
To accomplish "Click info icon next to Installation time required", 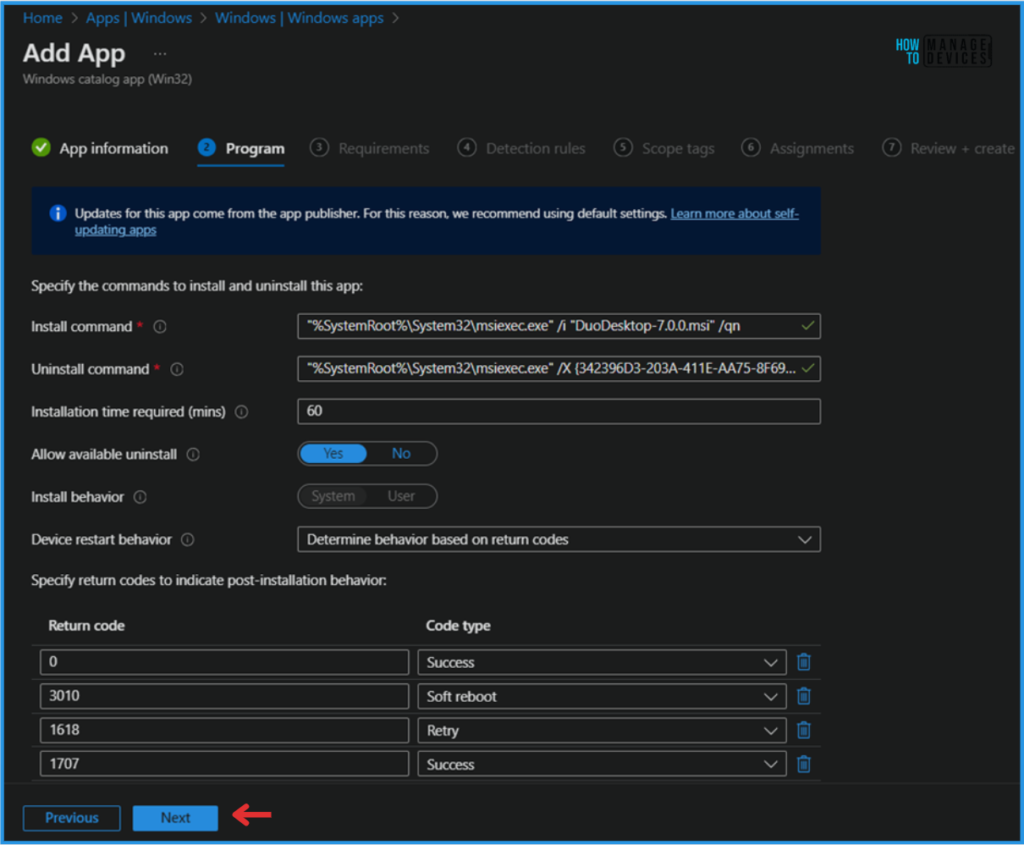I will click(x=242, y=412).
